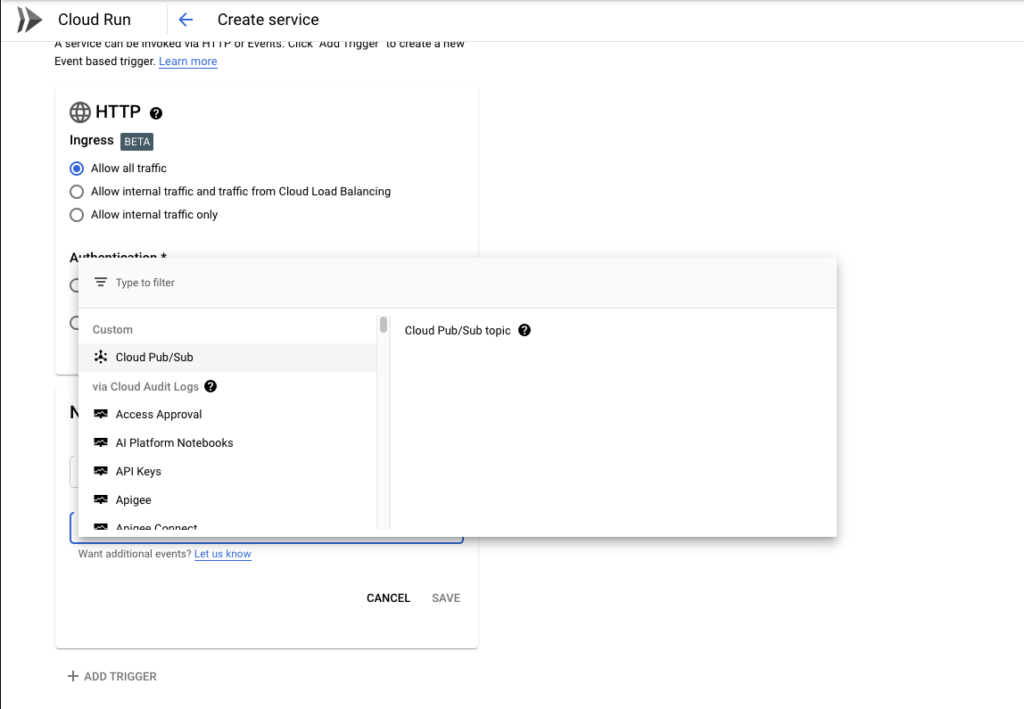Select Allow internal traffic and Cloud Load Balancing

[x=77, y=191]
